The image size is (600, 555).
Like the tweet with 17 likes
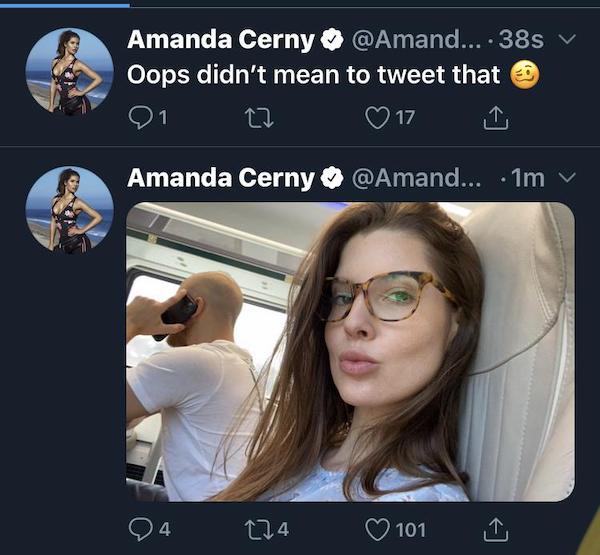377,117
